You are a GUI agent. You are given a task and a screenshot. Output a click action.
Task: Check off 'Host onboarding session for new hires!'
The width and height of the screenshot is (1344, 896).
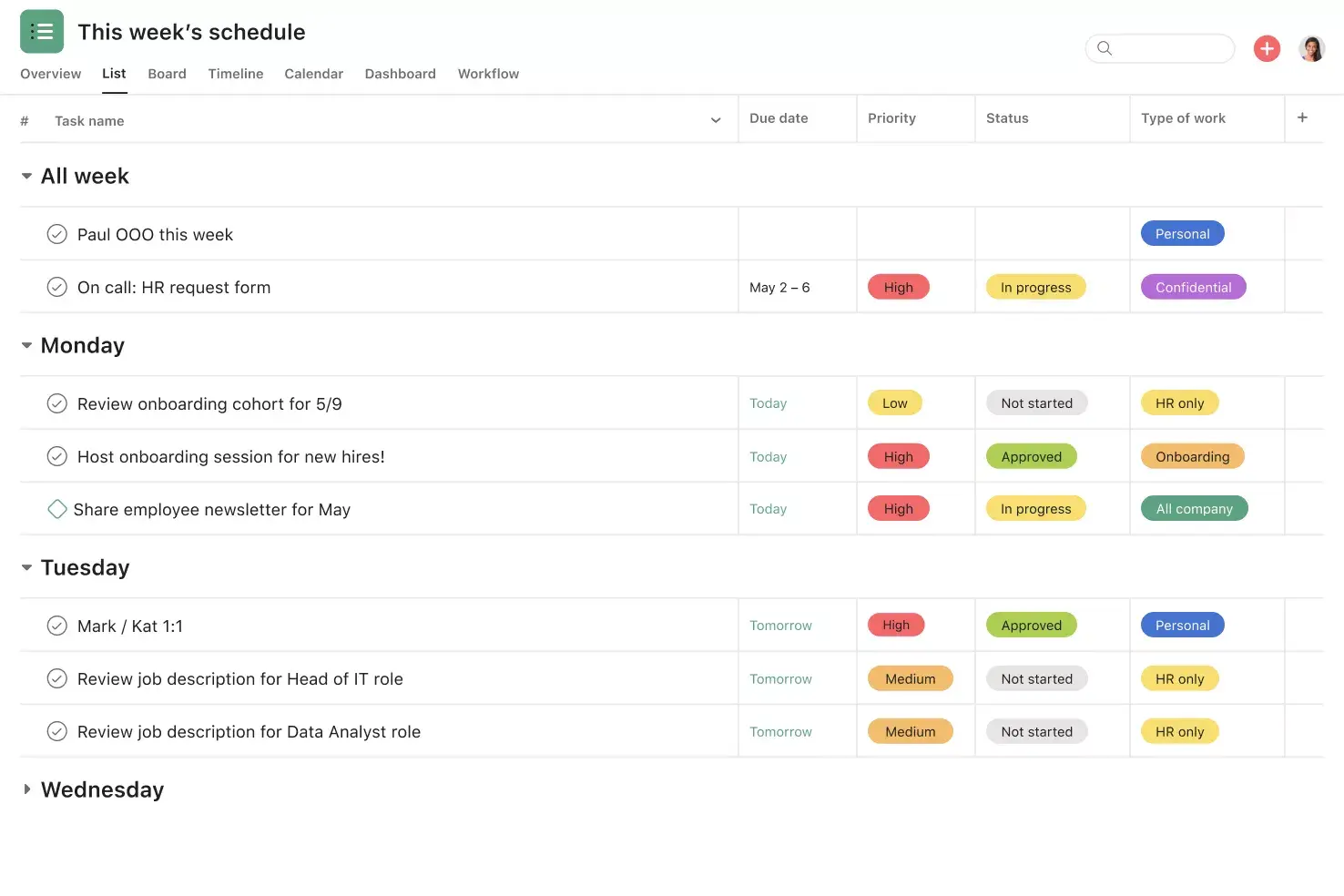pyautogui.click(x=57, y=456)
